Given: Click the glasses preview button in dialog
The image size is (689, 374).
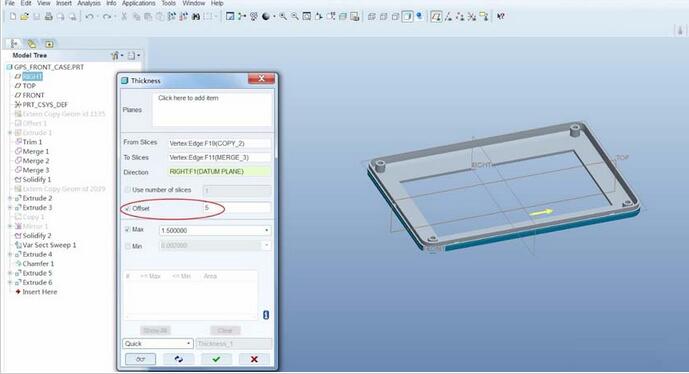Looking at the screenshot, I should (x=140, y=359).
